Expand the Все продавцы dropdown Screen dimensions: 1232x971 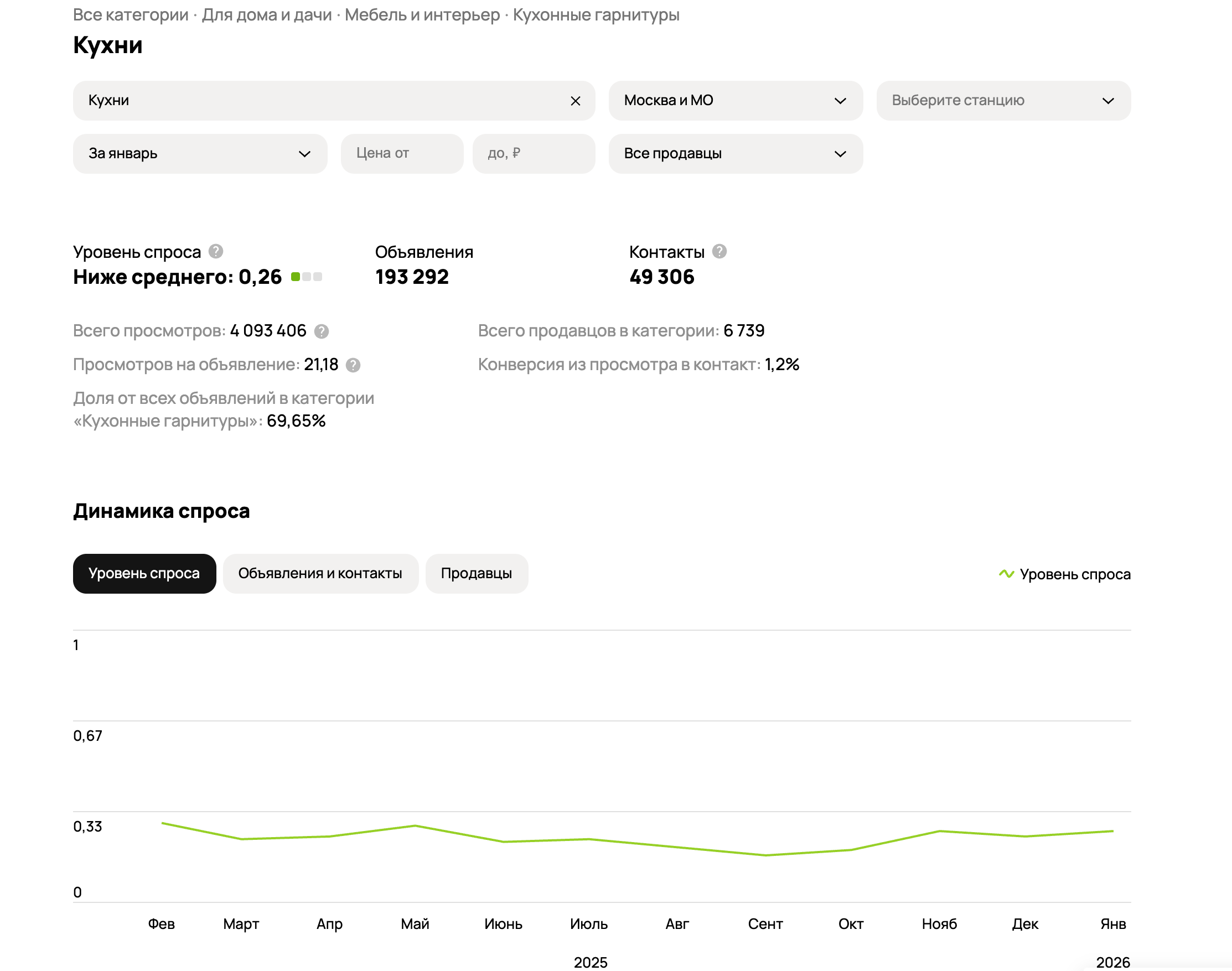pos(735,153)
